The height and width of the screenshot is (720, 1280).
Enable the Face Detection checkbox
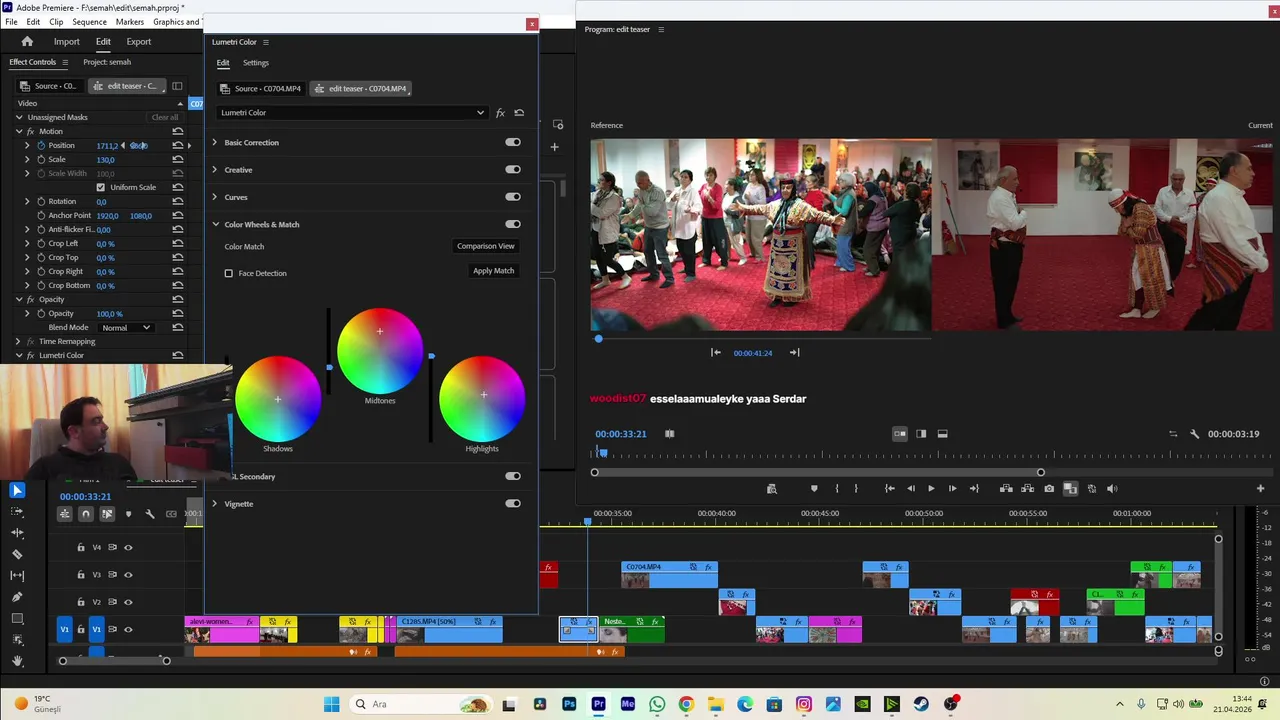[229, 273]
